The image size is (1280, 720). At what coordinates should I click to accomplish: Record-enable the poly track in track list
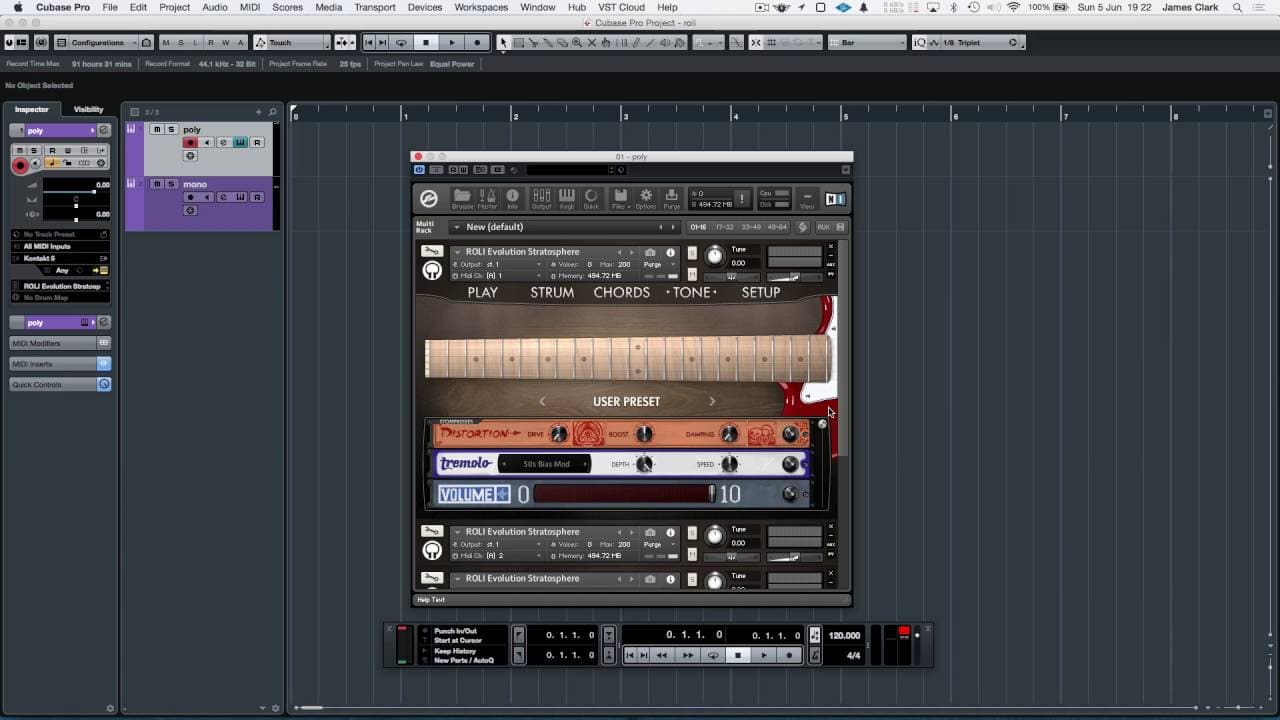tap(190, 143)
